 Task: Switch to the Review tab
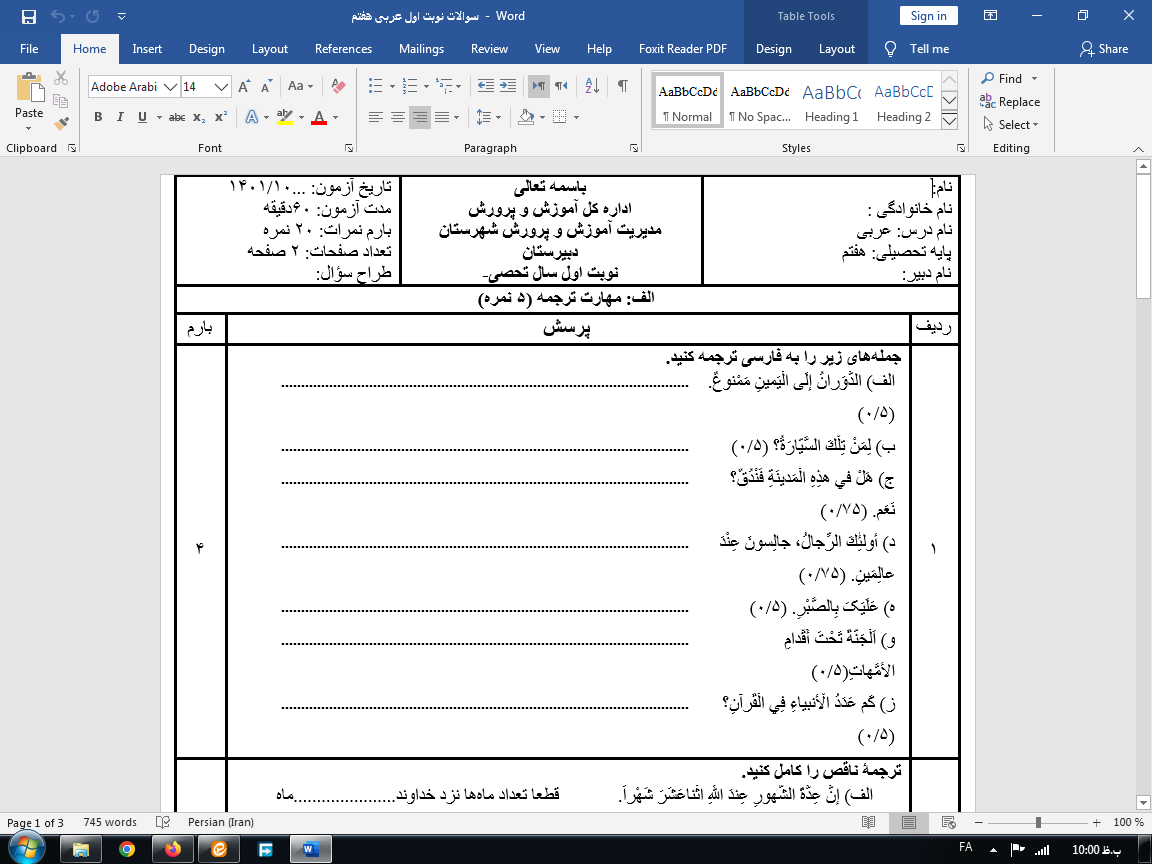pos(489,48)
